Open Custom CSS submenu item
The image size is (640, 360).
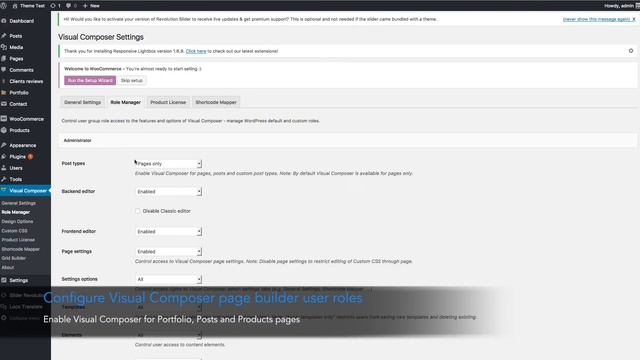[x=14, y=231]
